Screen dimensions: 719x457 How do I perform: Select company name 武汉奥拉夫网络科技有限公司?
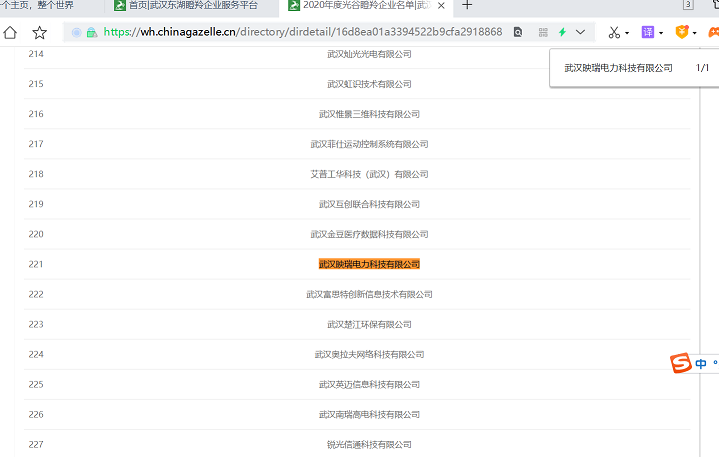(x=369, y=354)
